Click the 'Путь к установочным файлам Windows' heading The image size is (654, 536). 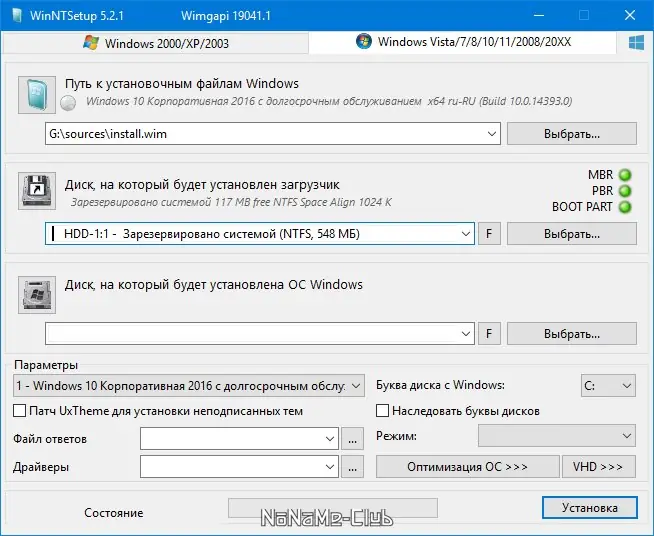pos(182,84)
